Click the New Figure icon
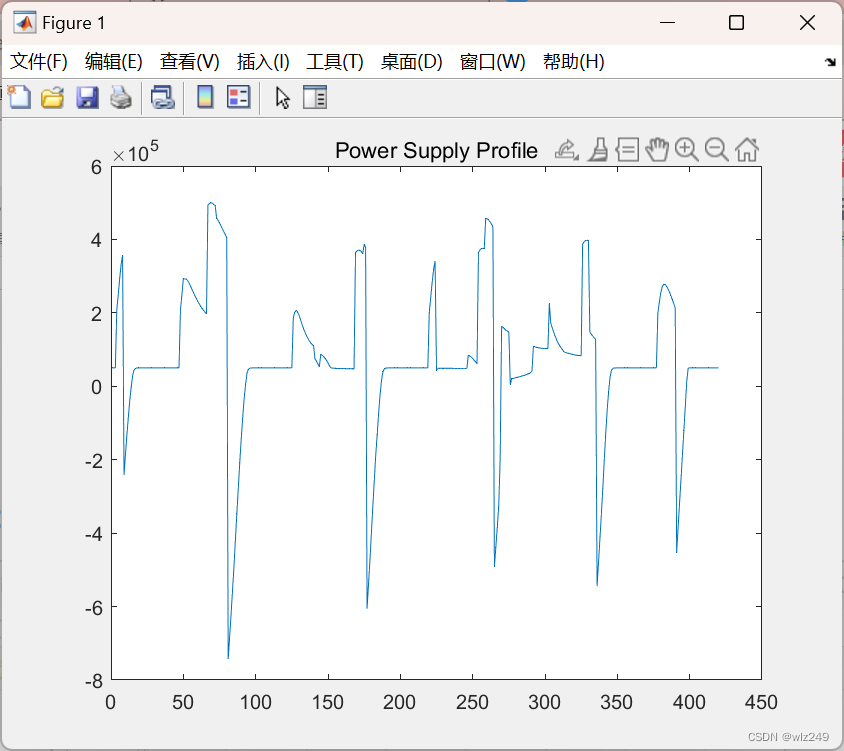Screen dimensions: 844x751 [19, 98]
